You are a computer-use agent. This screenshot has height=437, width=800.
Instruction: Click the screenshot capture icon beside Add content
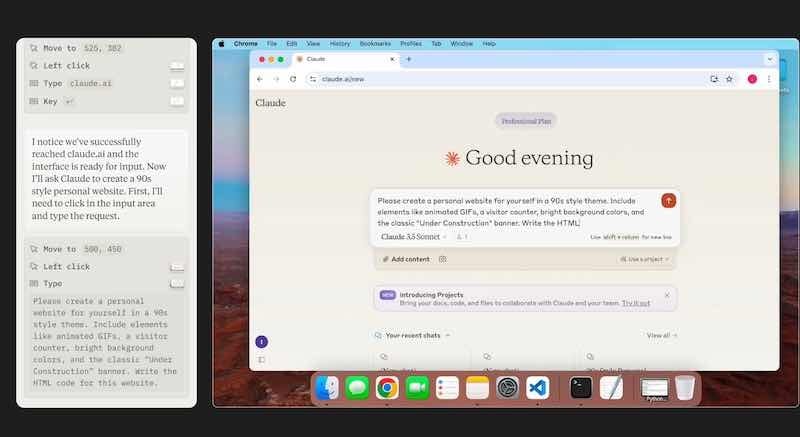(x=442, y=259)
